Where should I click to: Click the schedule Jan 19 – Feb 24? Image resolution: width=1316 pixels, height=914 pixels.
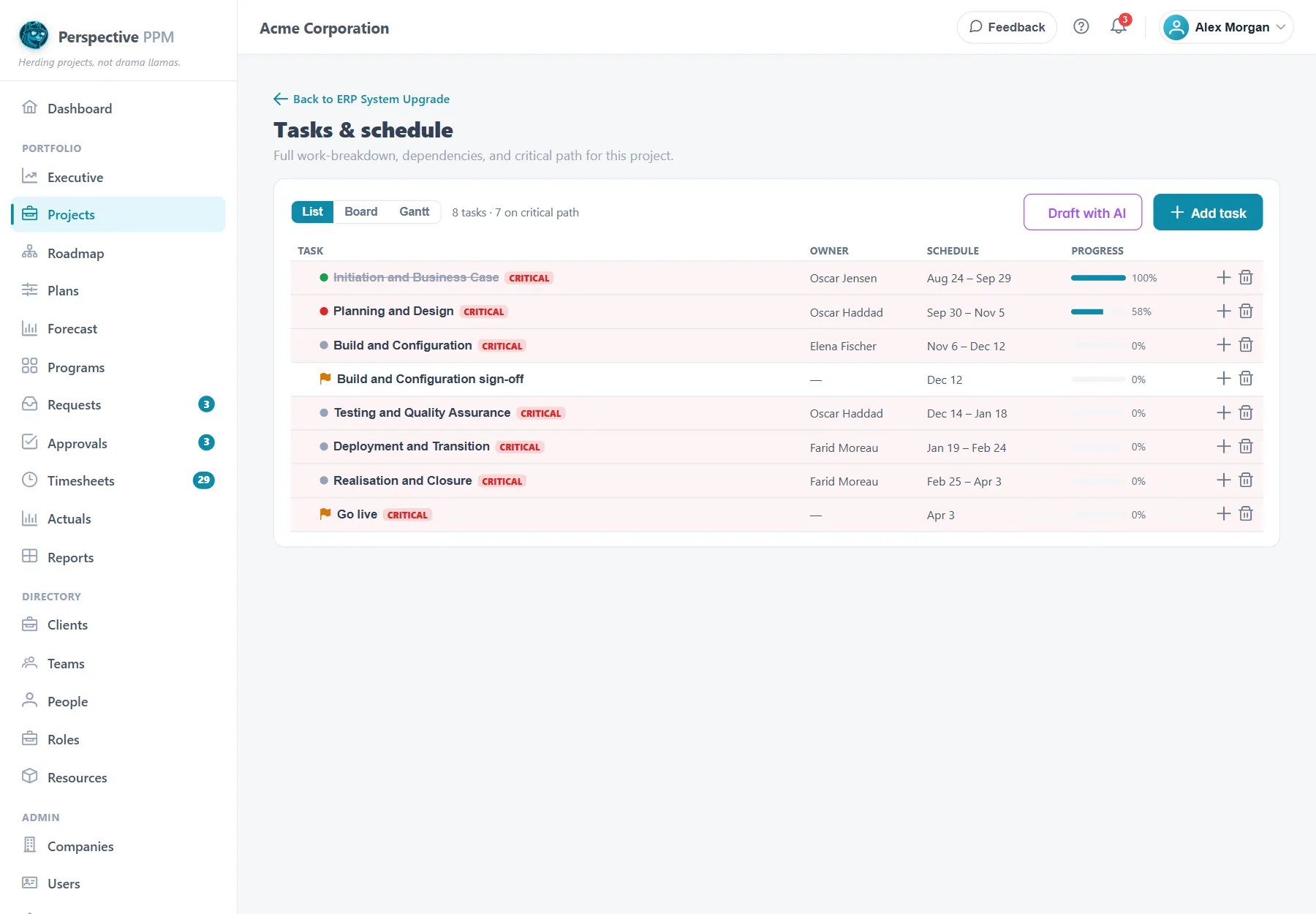coord(967,447)
